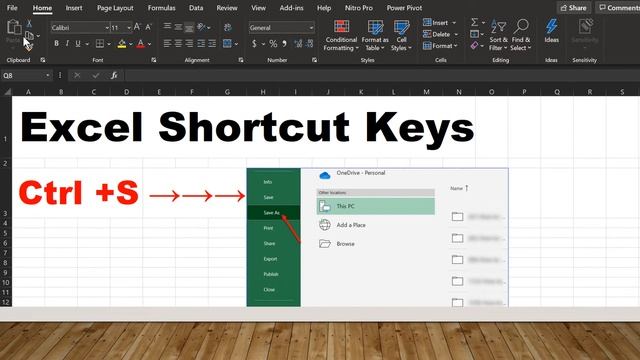Toggle Align Left
The height and width of the screenshot is (360, 640).
click(167, 43)
